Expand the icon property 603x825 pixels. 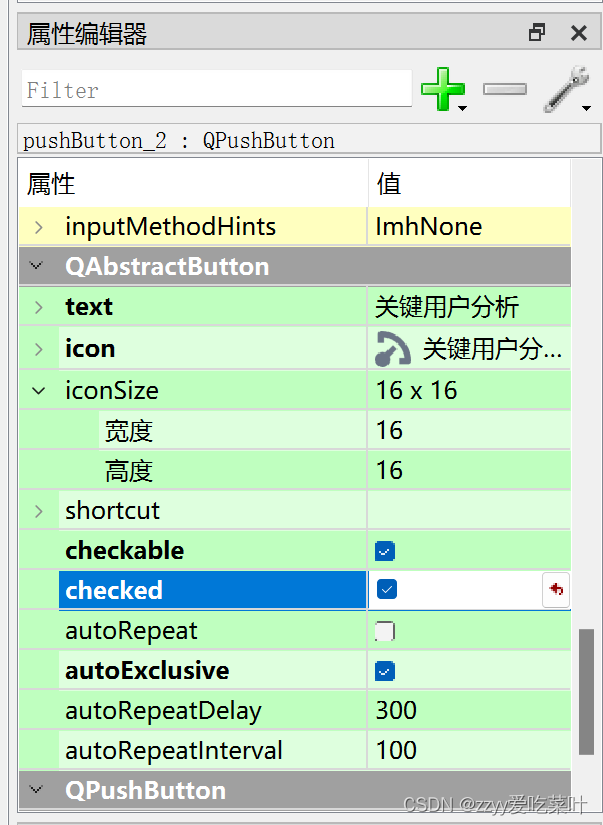[38, 348]
